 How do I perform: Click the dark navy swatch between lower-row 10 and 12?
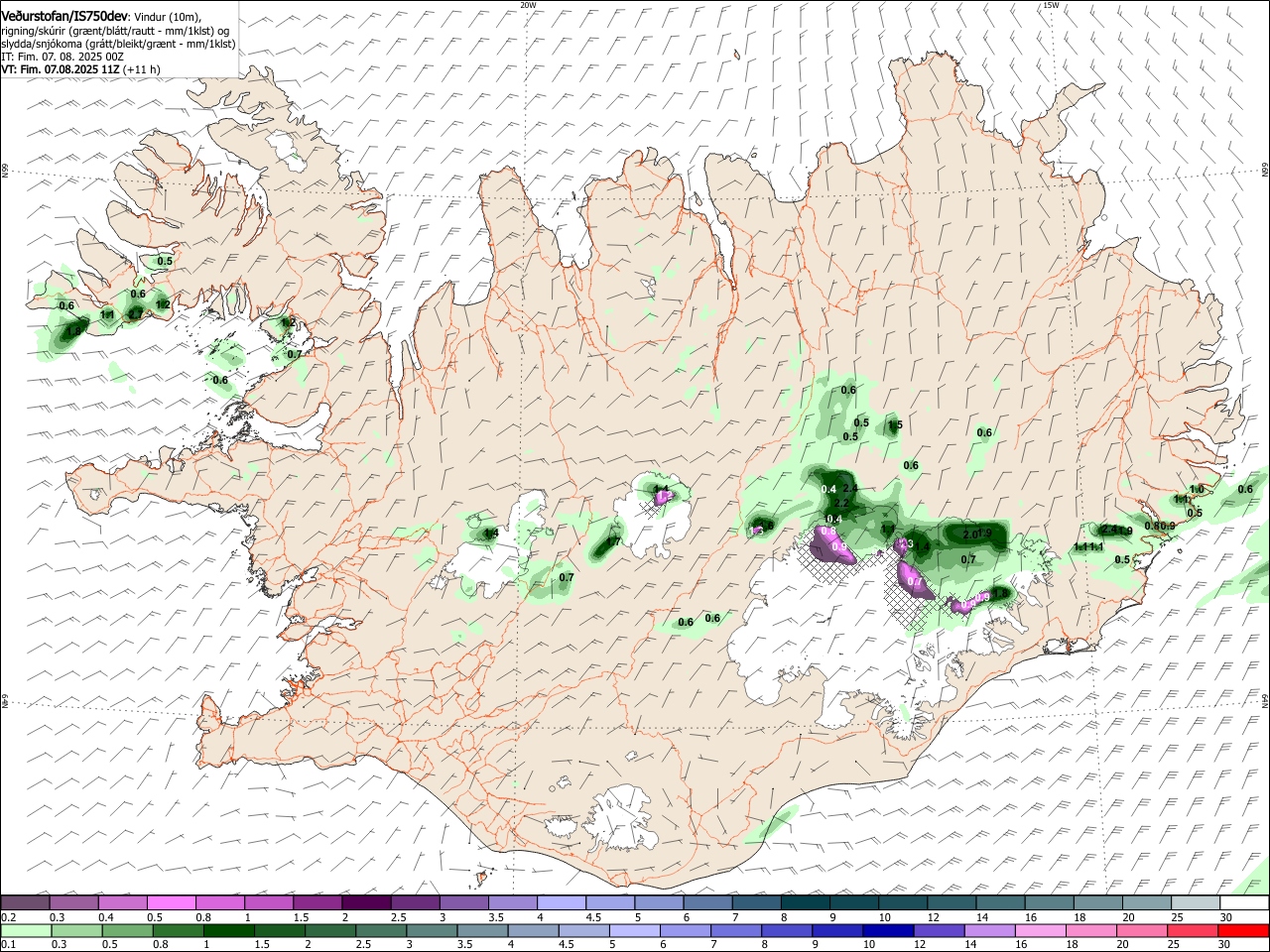(889, 930)
